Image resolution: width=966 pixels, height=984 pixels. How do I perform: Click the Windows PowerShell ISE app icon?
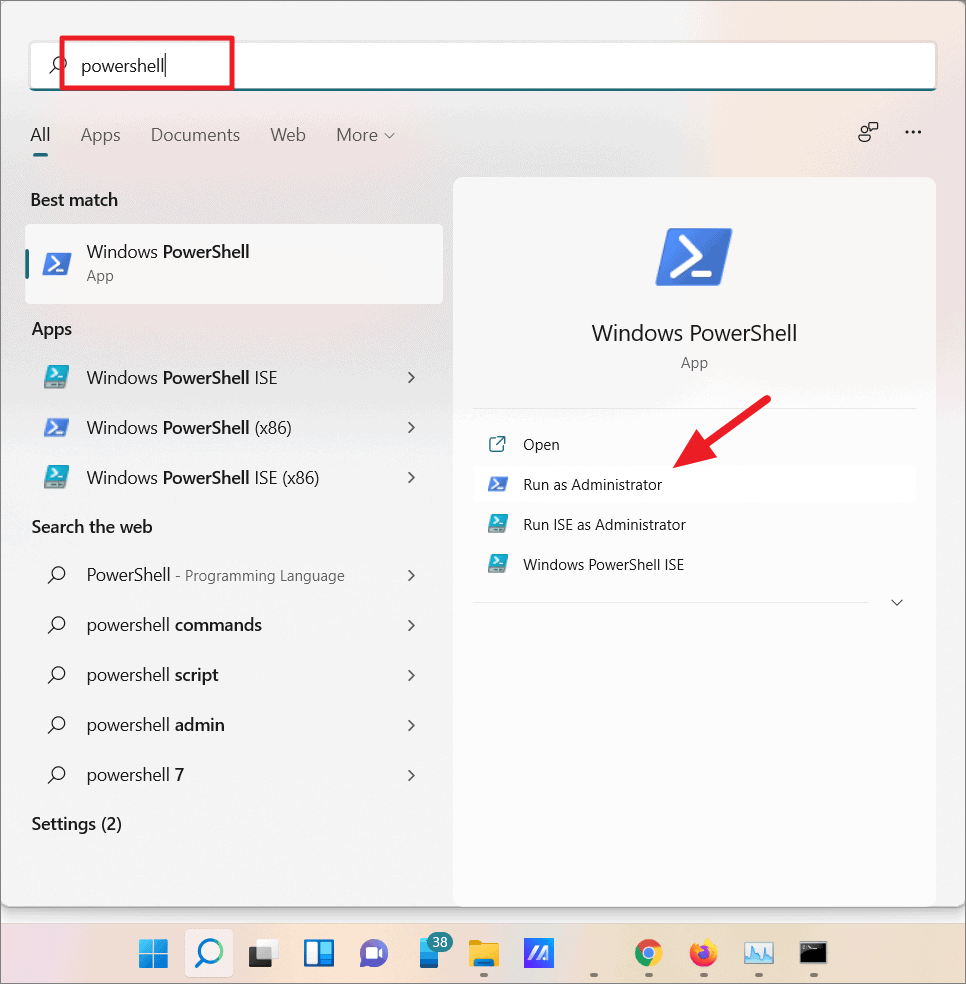point(56,377)
